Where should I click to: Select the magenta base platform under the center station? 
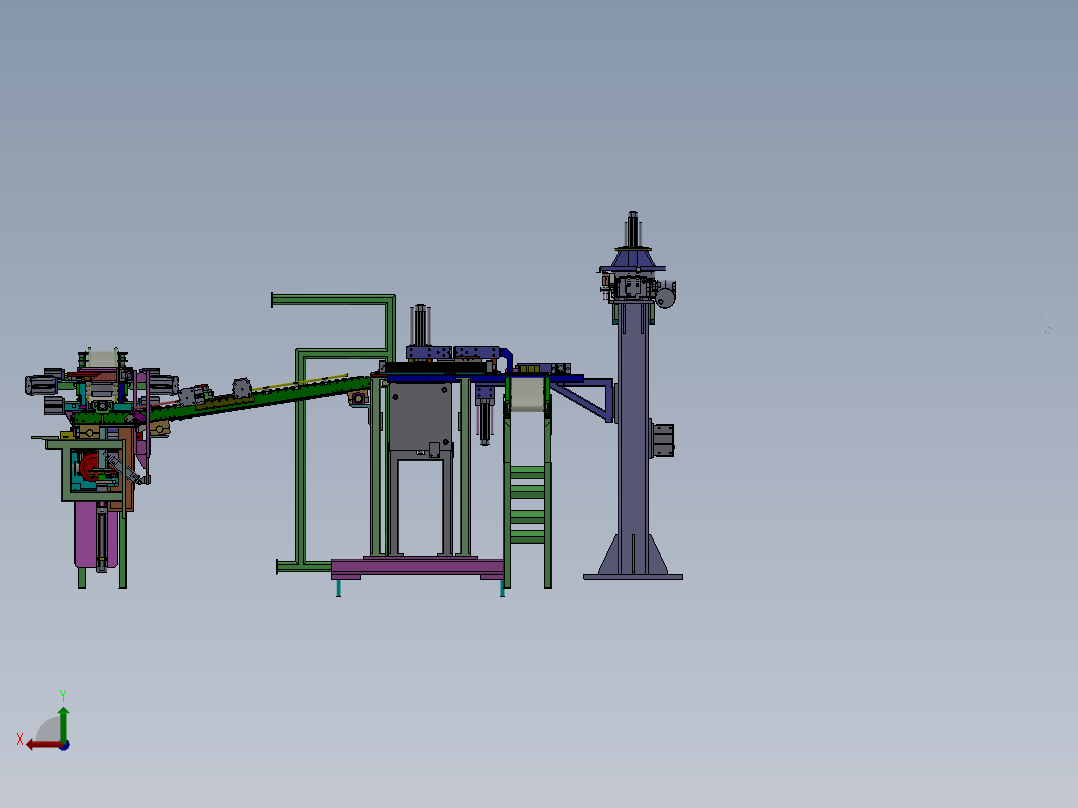pos(417,567)
